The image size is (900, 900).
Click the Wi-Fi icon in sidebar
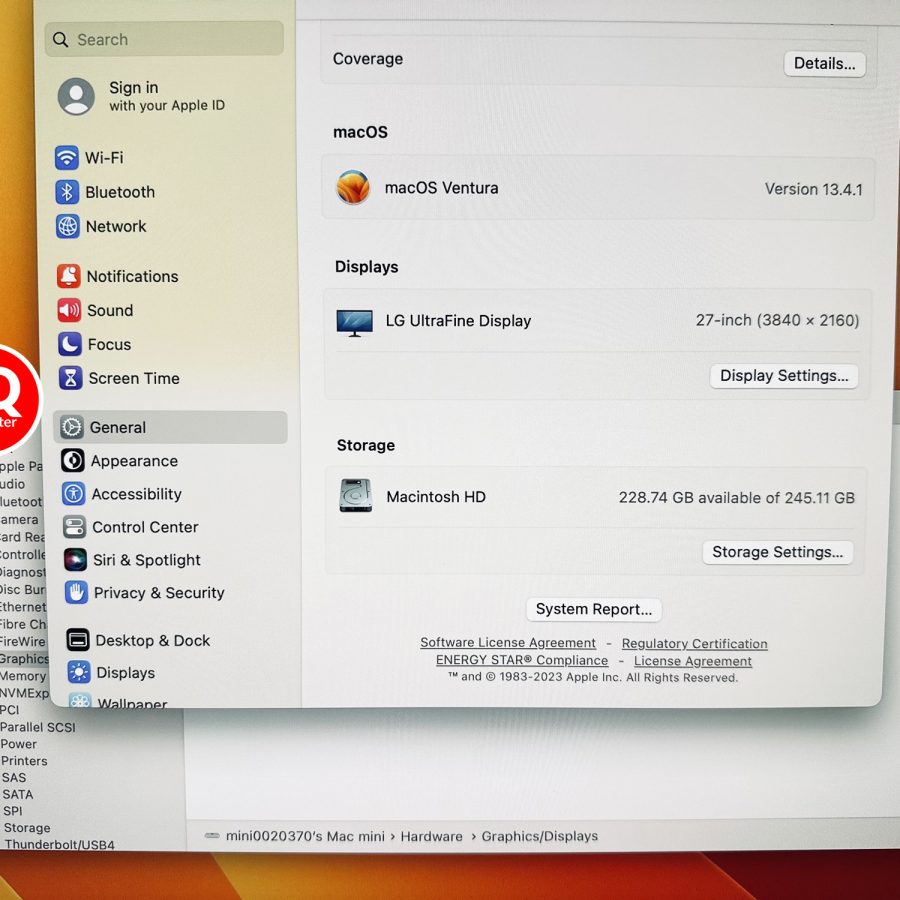coord(67,157)
